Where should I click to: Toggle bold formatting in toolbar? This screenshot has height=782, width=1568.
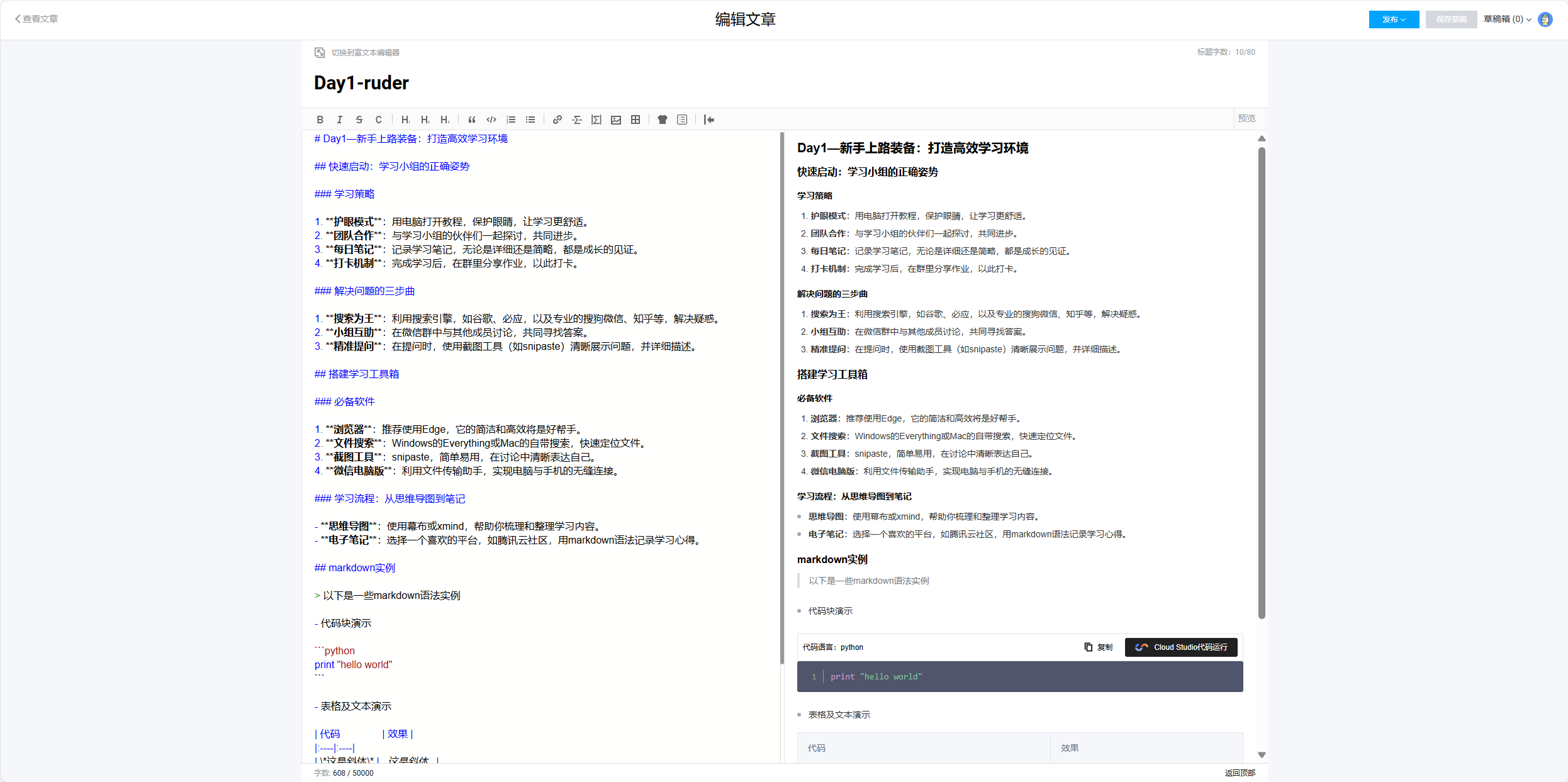pyautogui.click(x=320, y=120)
